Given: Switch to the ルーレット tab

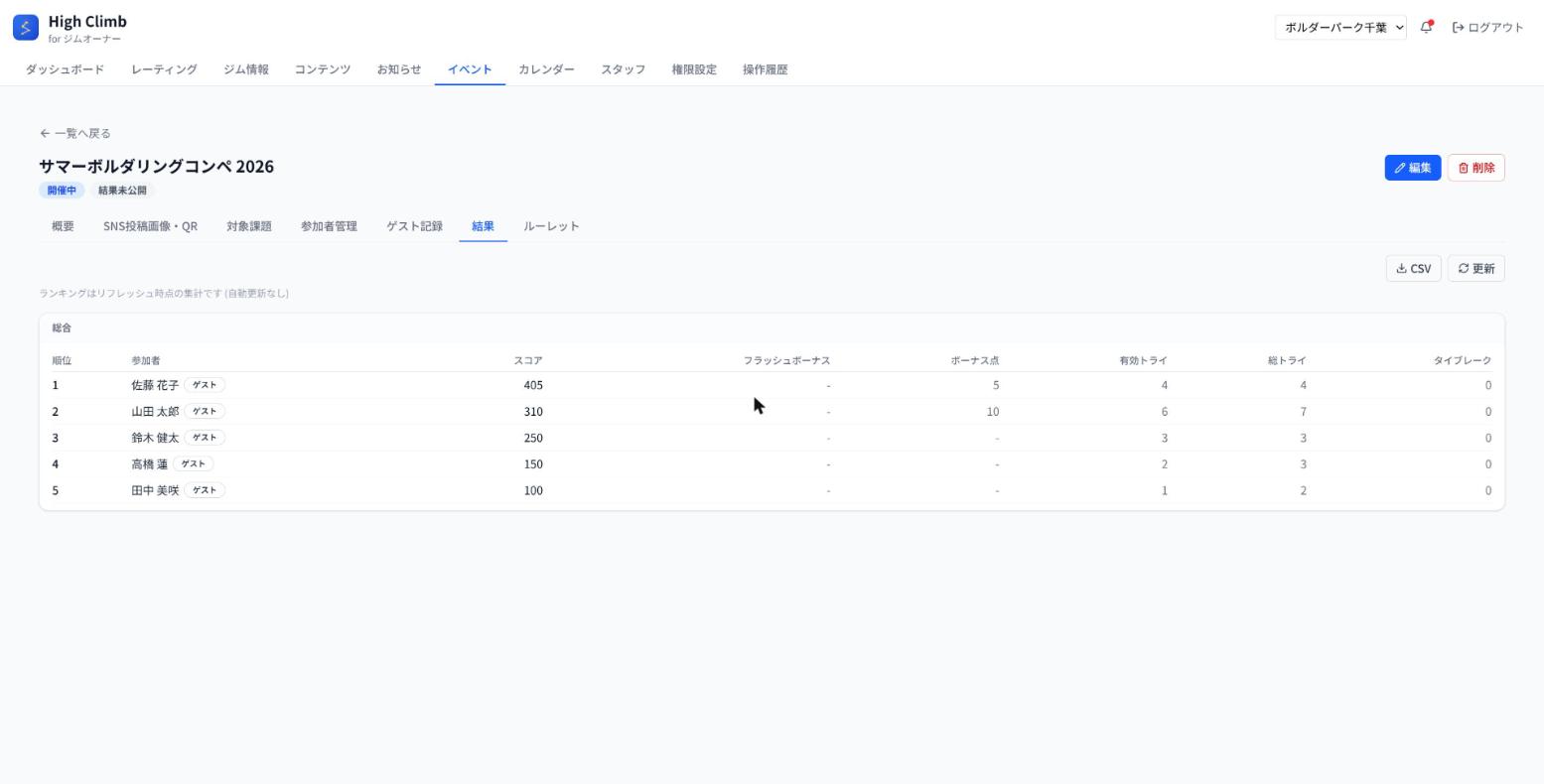Looking at the screenshot, I should click(x=551, y=226).
